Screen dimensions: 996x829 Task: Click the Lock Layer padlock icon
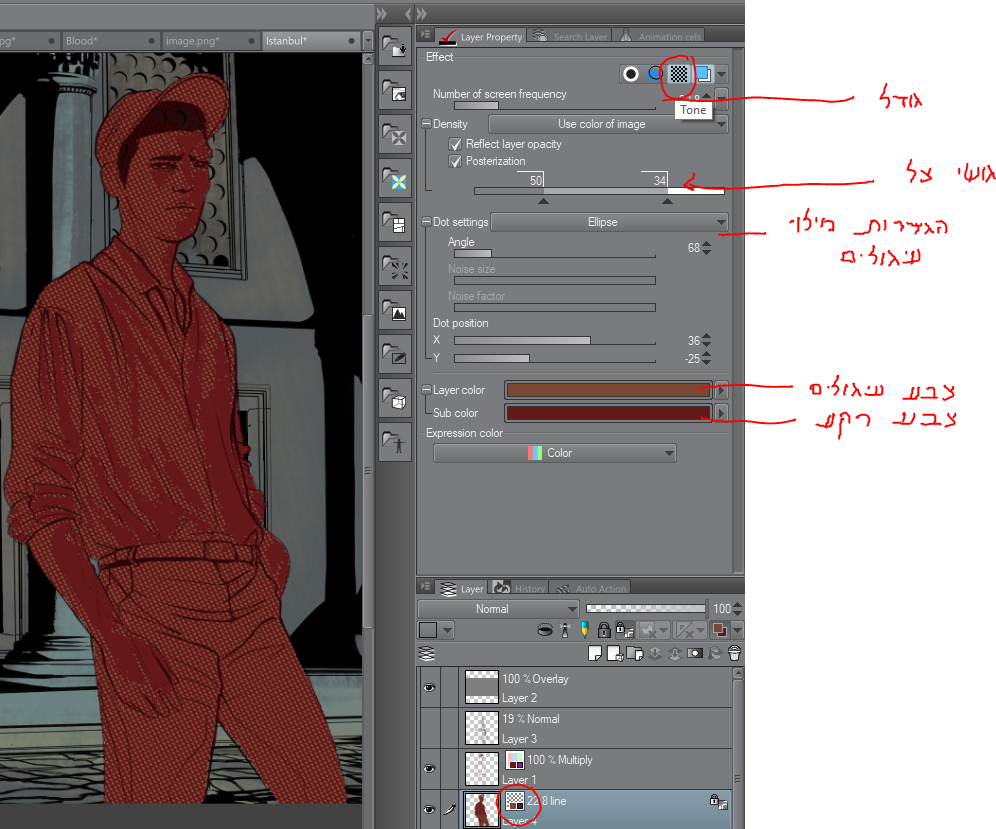(x=604, y=630)
